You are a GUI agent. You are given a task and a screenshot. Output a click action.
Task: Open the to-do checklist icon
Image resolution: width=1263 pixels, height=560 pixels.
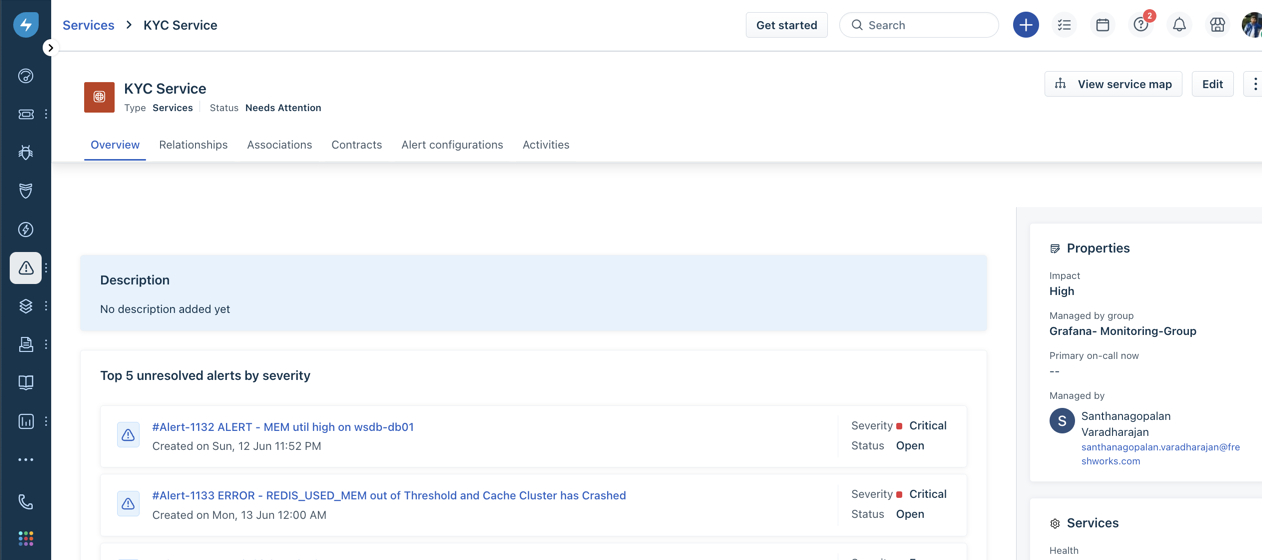click(x=1064, y=25)
